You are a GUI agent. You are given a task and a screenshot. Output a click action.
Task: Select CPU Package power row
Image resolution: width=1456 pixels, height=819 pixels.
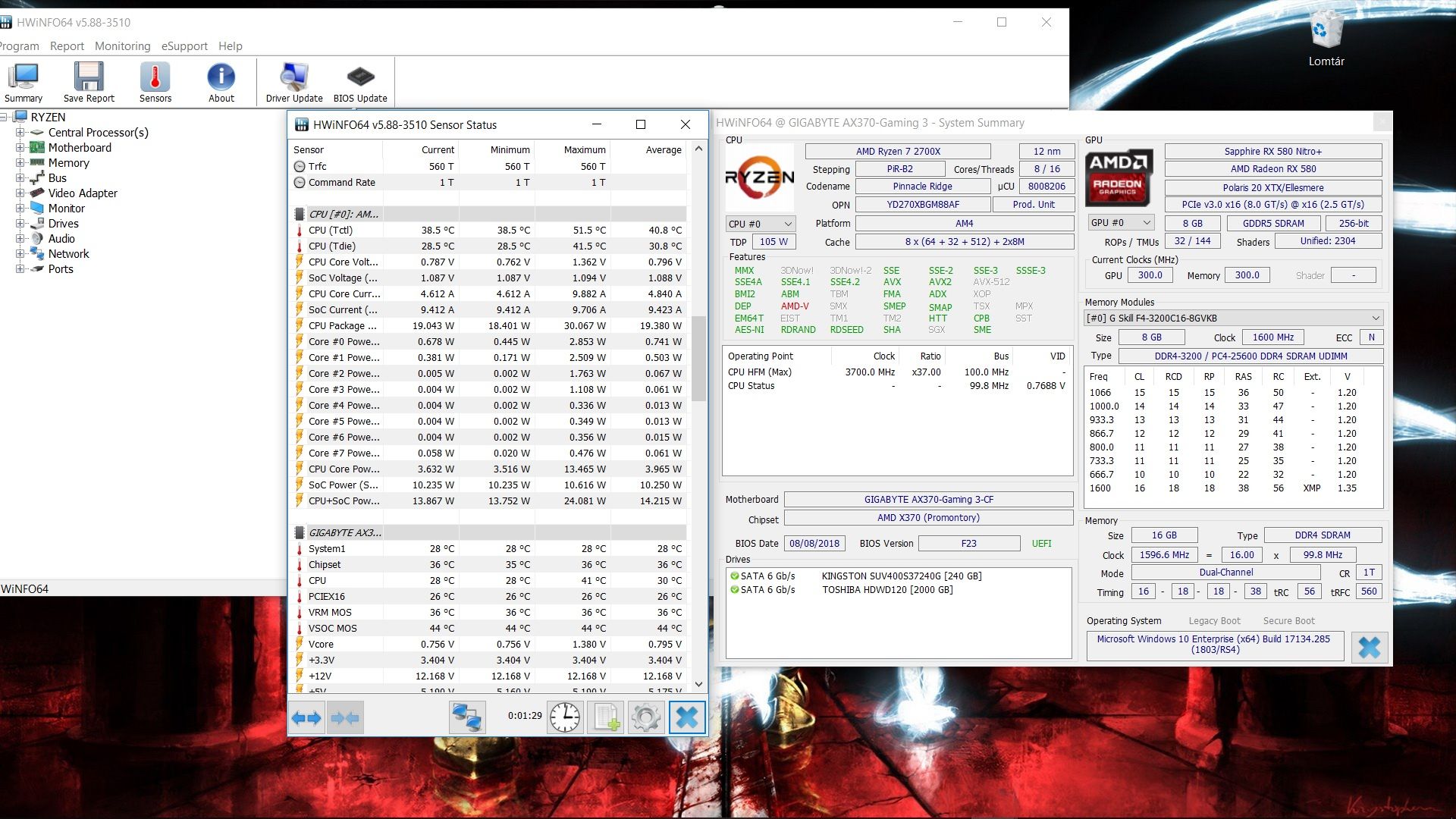[489, 325]
